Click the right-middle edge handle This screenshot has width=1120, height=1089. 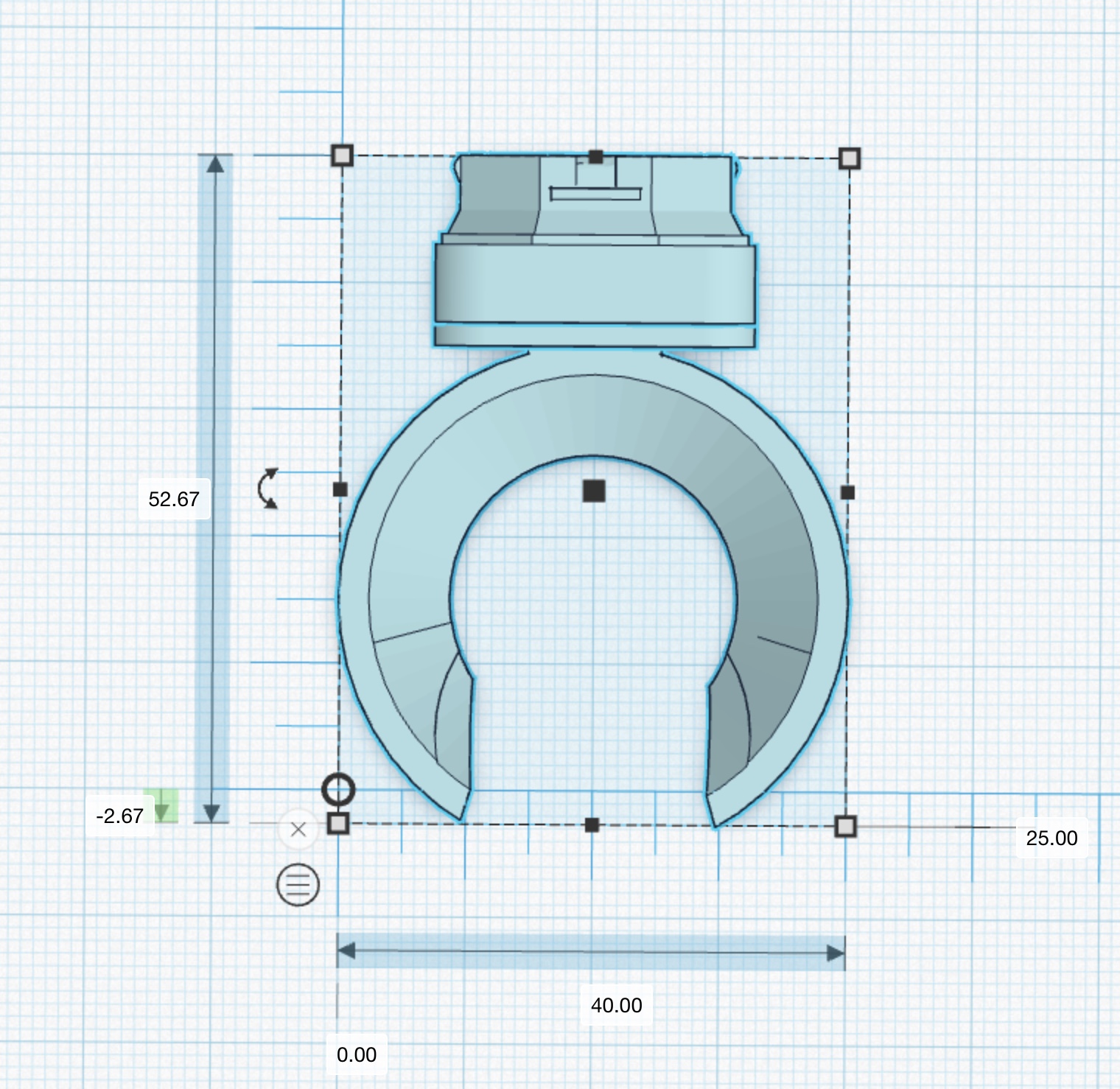pyautogui.click(x=847, y=492)
